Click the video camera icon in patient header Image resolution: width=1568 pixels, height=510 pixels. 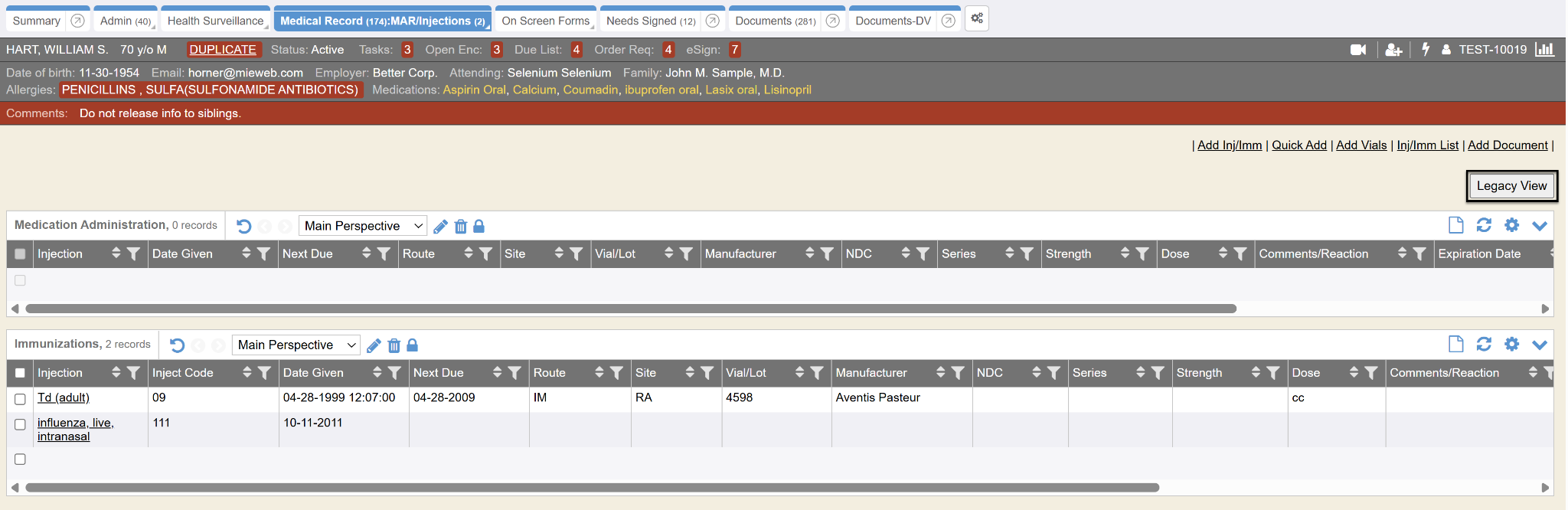[x=1358, y=50]
